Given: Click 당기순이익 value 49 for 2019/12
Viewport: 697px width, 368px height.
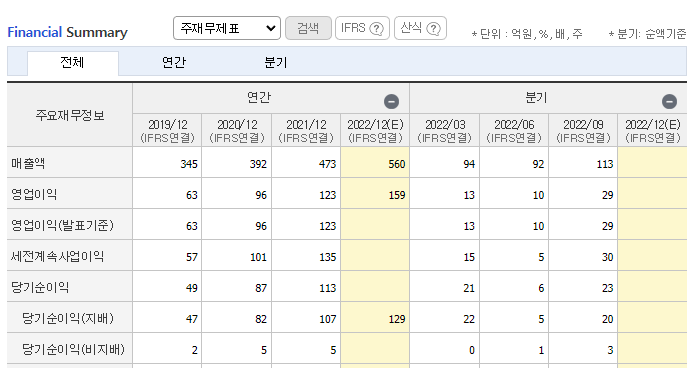Looking at the screenshot, I should point(192,288).
